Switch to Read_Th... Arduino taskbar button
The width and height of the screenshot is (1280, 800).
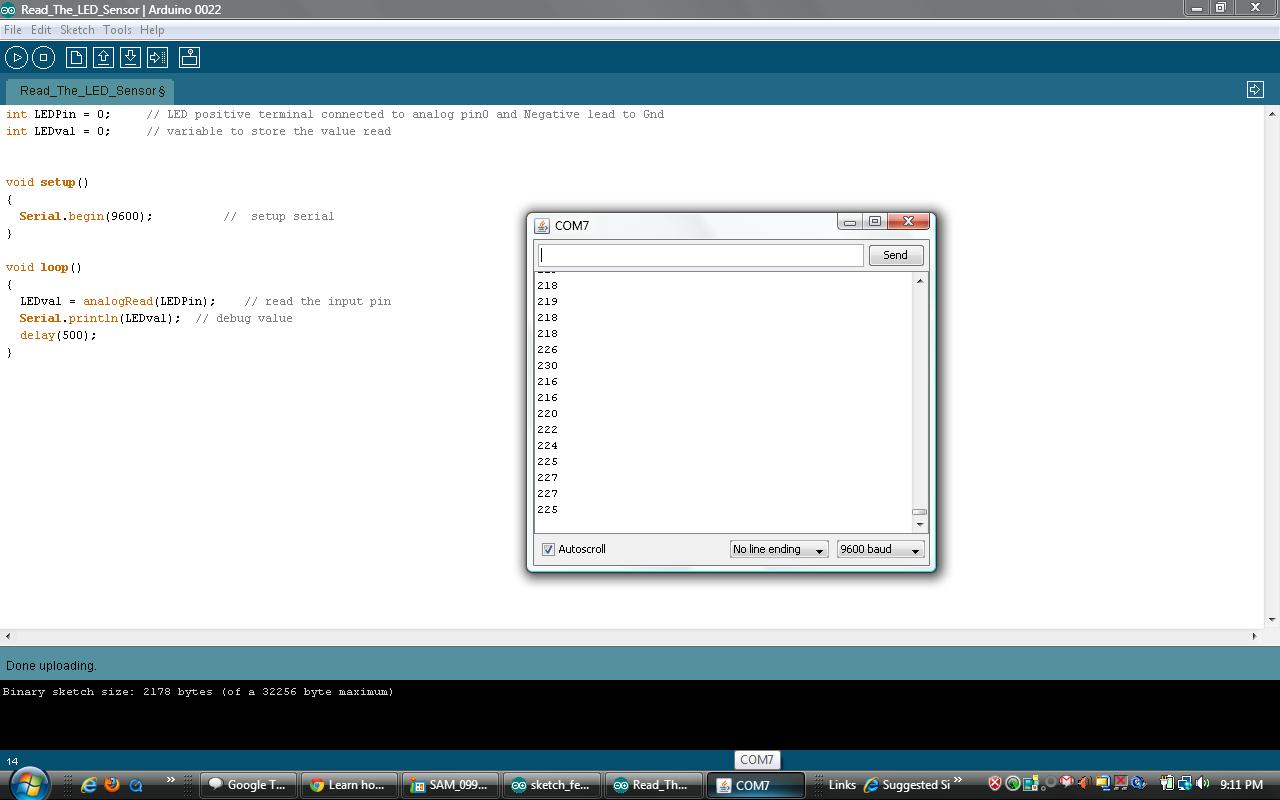[x=653, y=785]
